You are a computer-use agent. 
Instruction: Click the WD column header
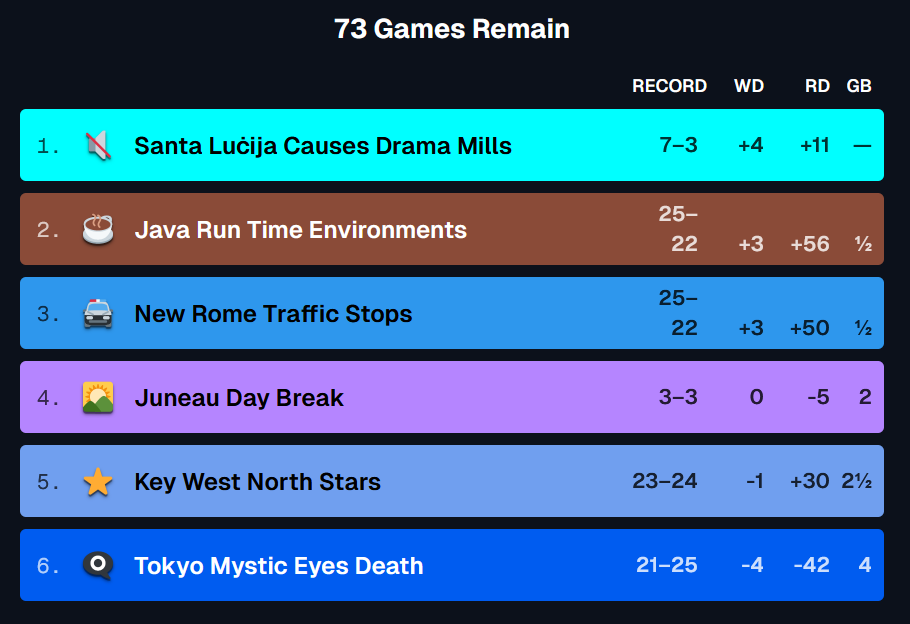pos(749,86)
